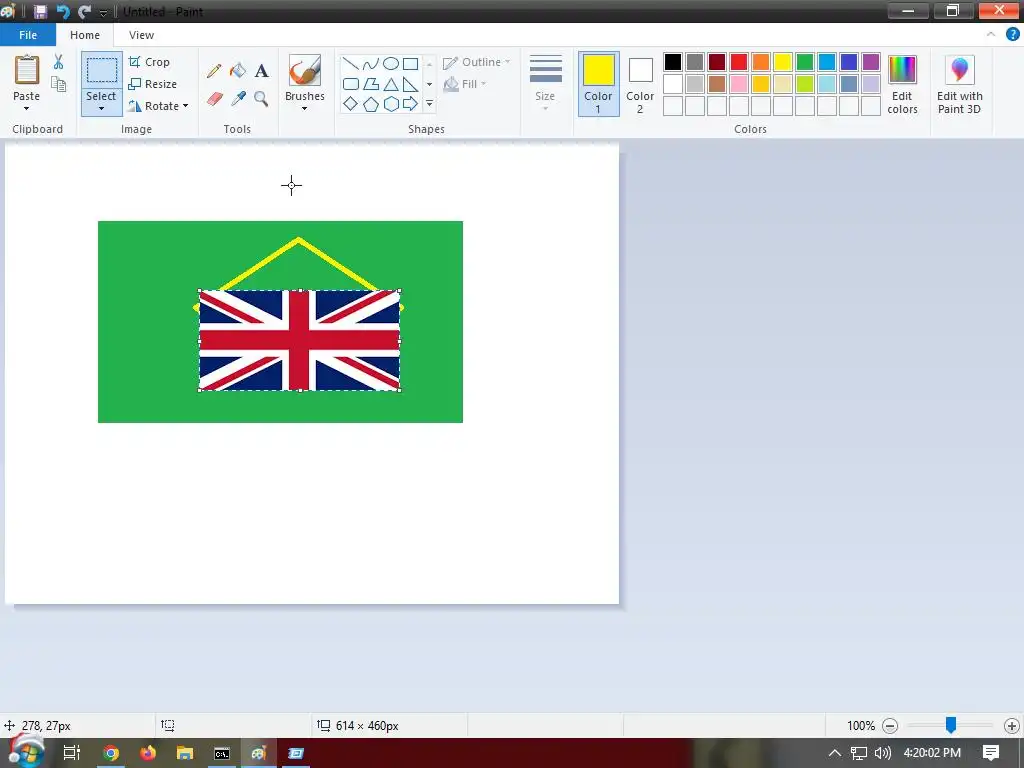
Task: Pick the Polygon shape
Action: tap(370, 84)
